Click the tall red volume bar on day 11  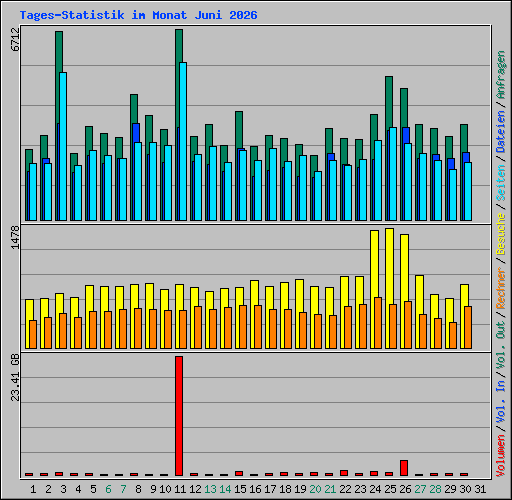click(179, 416)
